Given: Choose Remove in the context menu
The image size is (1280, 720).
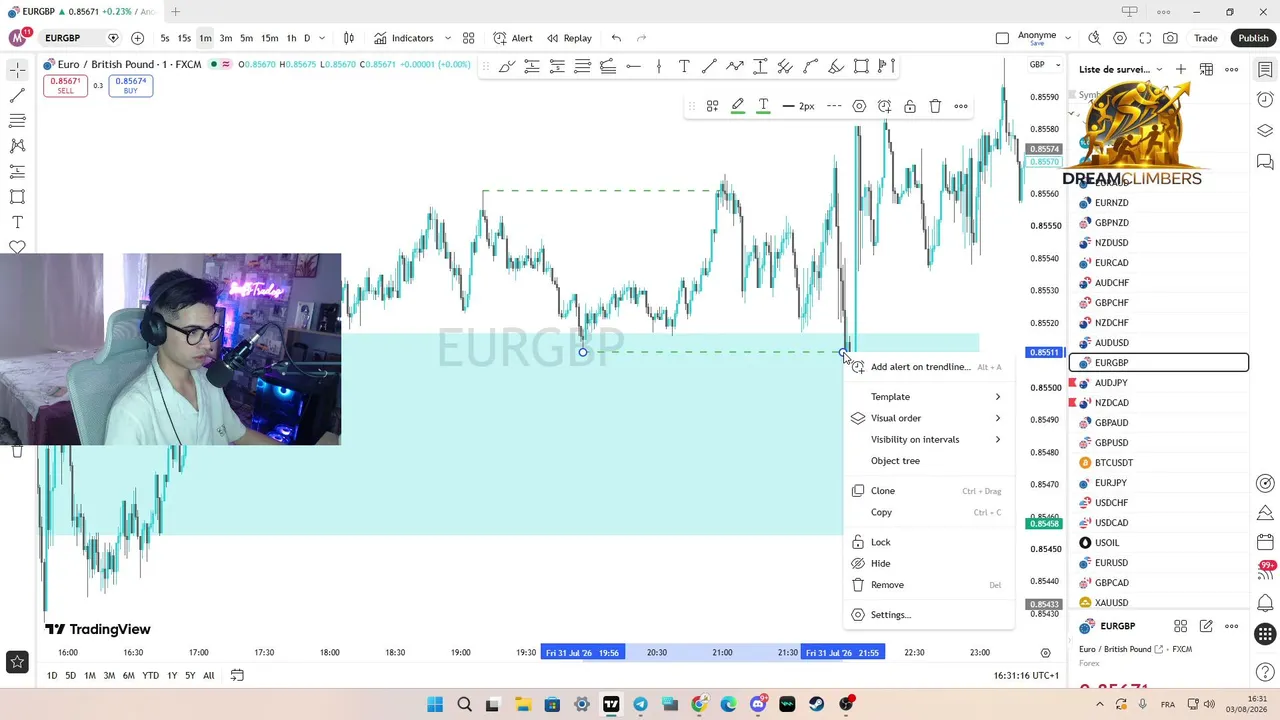Looking at the screenshot, I should (x=929, y=585).
